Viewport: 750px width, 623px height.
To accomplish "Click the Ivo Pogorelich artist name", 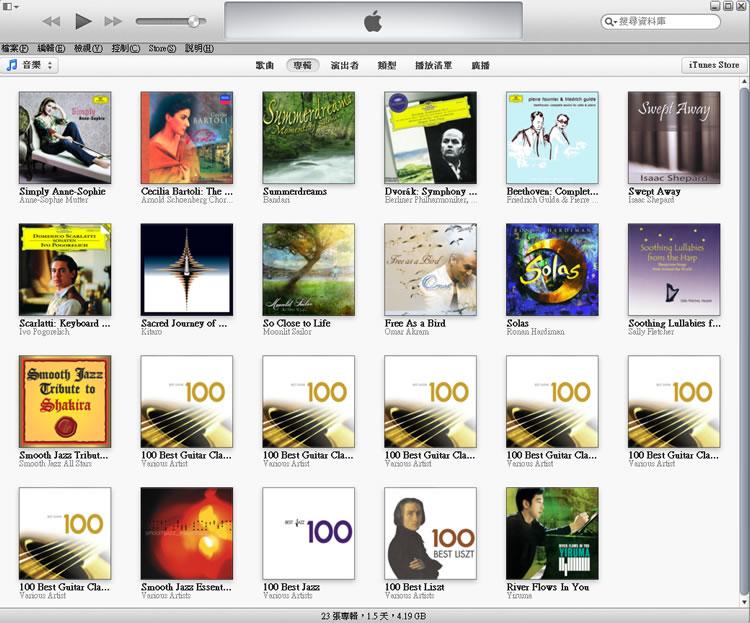I will (x=44, y=332).
